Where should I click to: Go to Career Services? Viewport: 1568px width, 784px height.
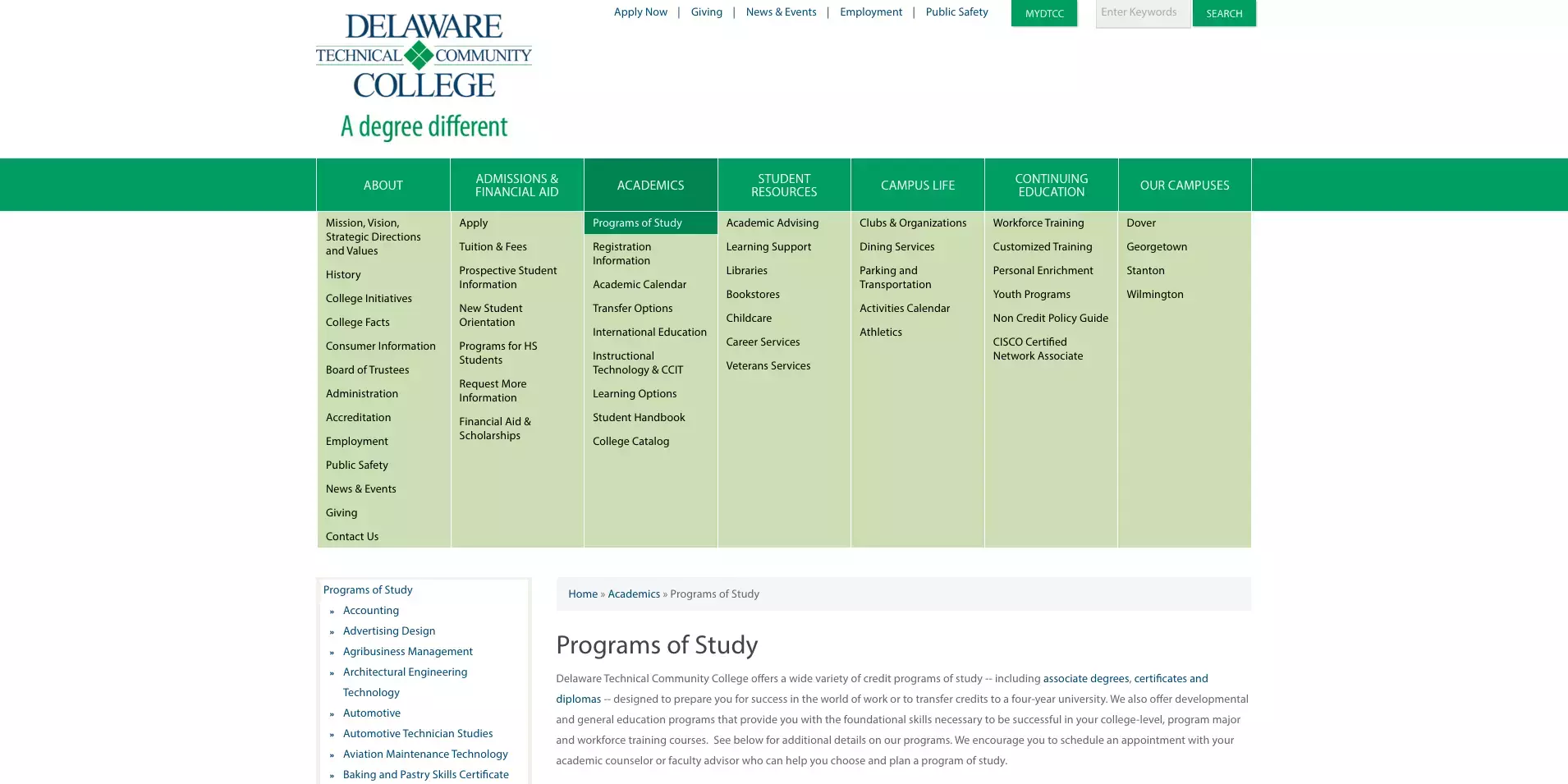[x=763, y=342]
